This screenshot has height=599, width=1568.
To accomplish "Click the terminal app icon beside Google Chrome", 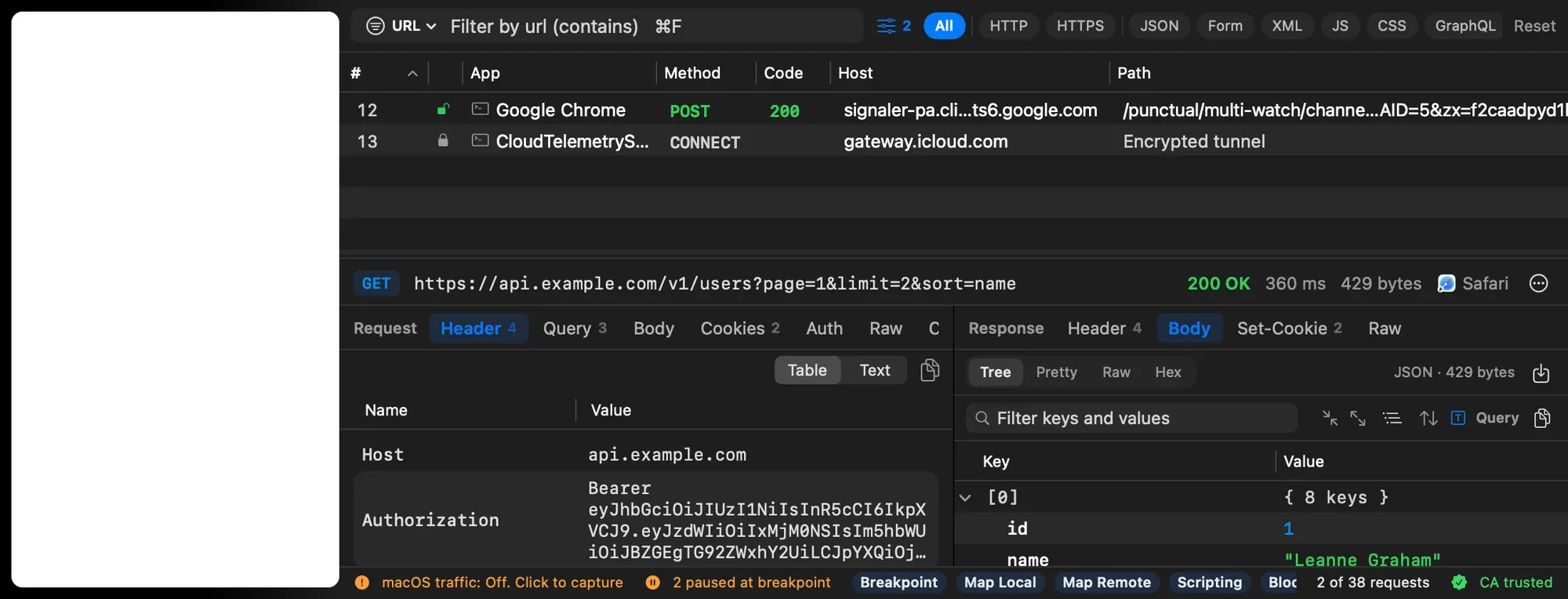I will 480,109.
